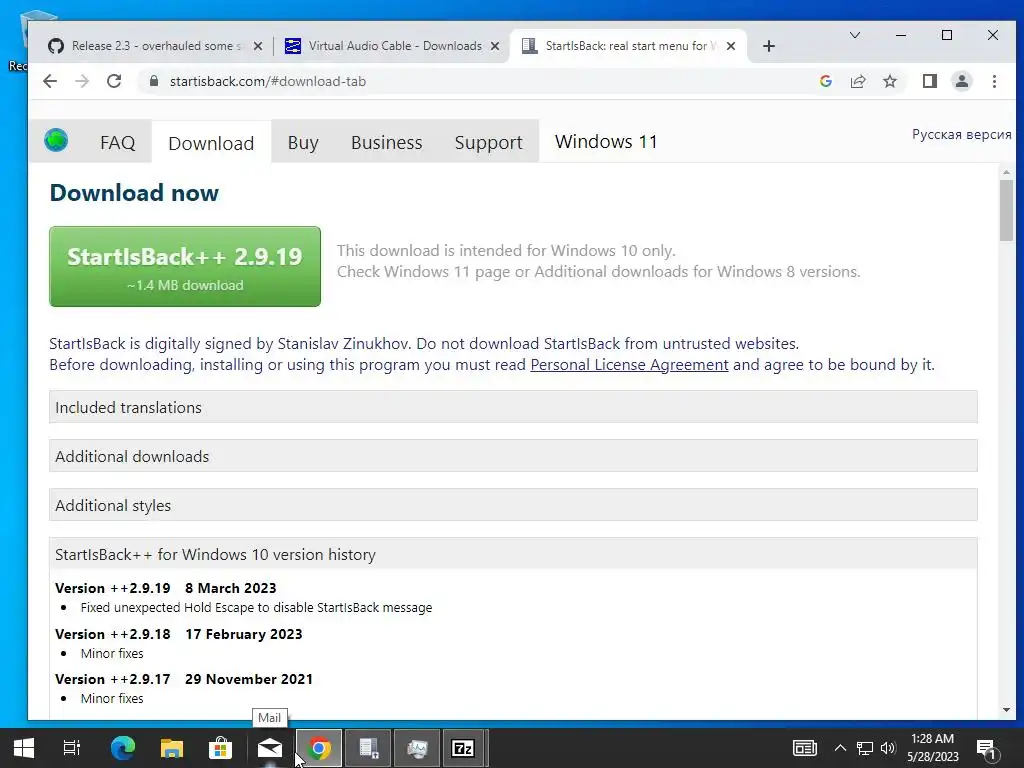
Task: Click the News and interests taskbar icon
Action: [805, 748]
